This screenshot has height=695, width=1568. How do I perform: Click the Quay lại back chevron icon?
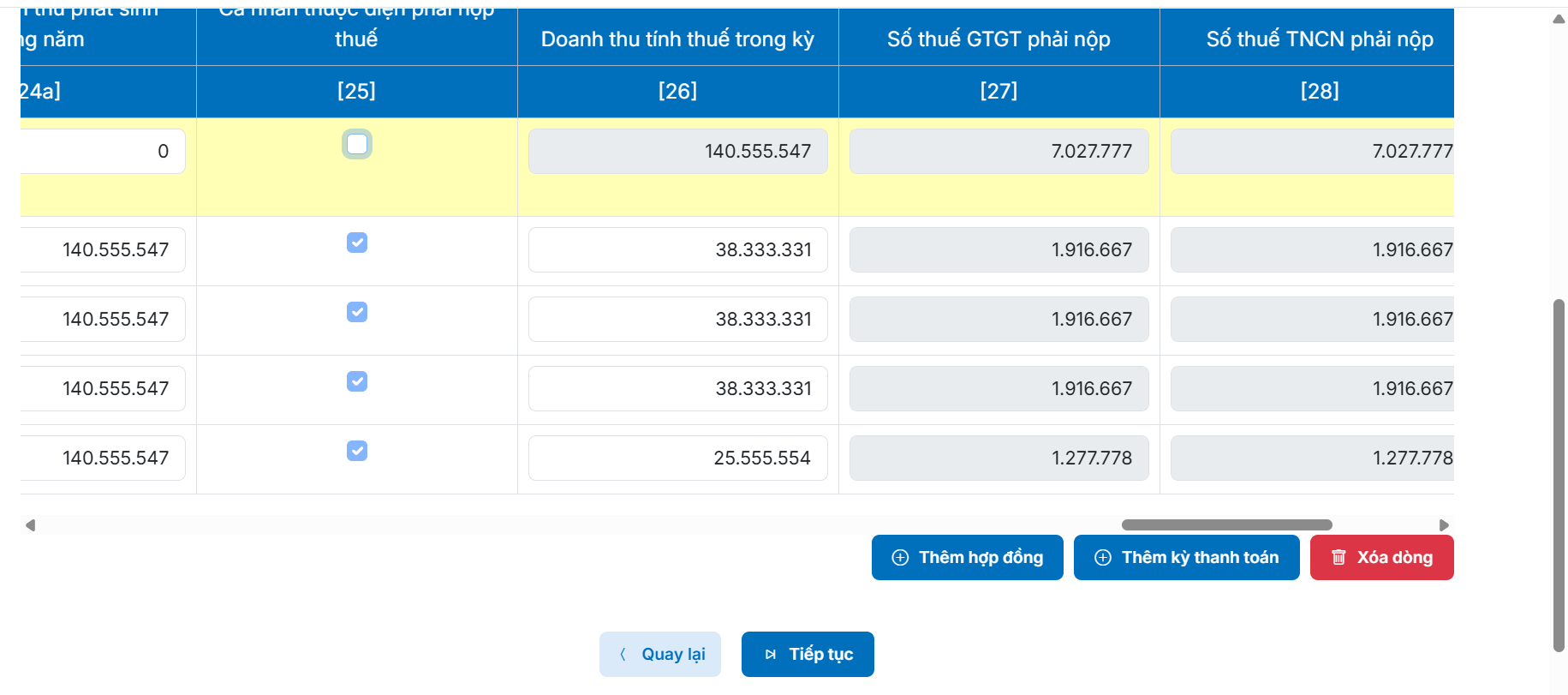623,655
